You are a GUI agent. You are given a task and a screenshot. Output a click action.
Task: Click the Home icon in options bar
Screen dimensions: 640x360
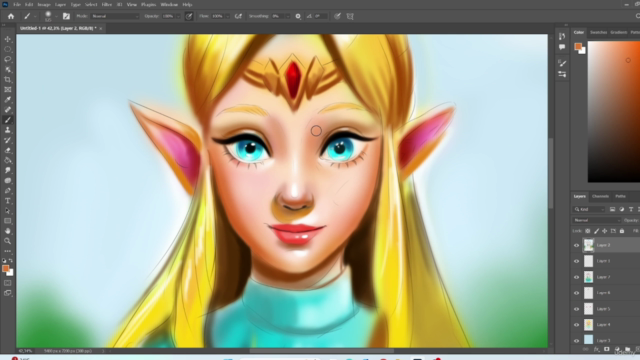point(11,16)
